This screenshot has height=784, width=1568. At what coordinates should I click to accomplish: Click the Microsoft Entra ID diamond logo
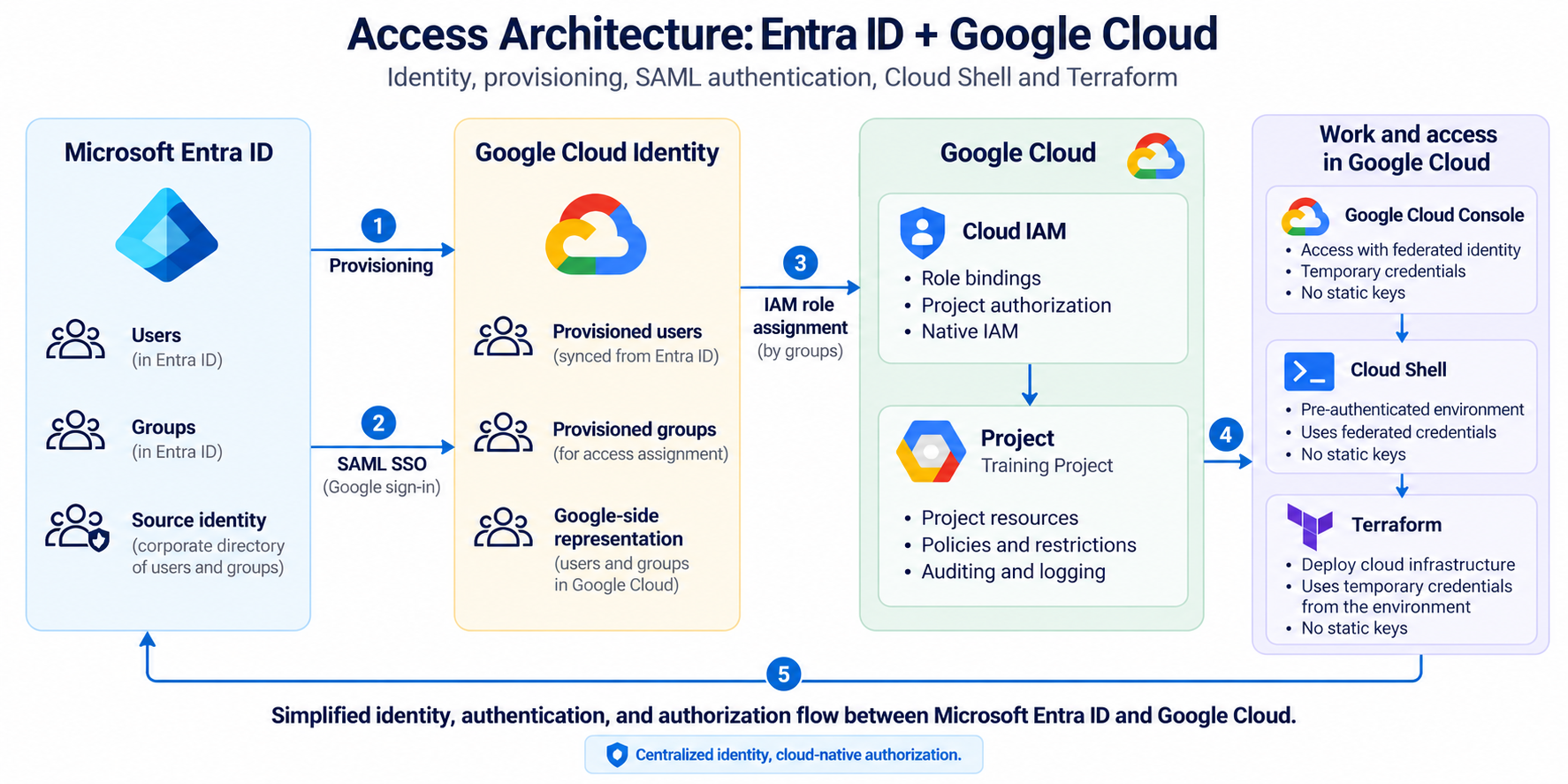coord(167,235)
